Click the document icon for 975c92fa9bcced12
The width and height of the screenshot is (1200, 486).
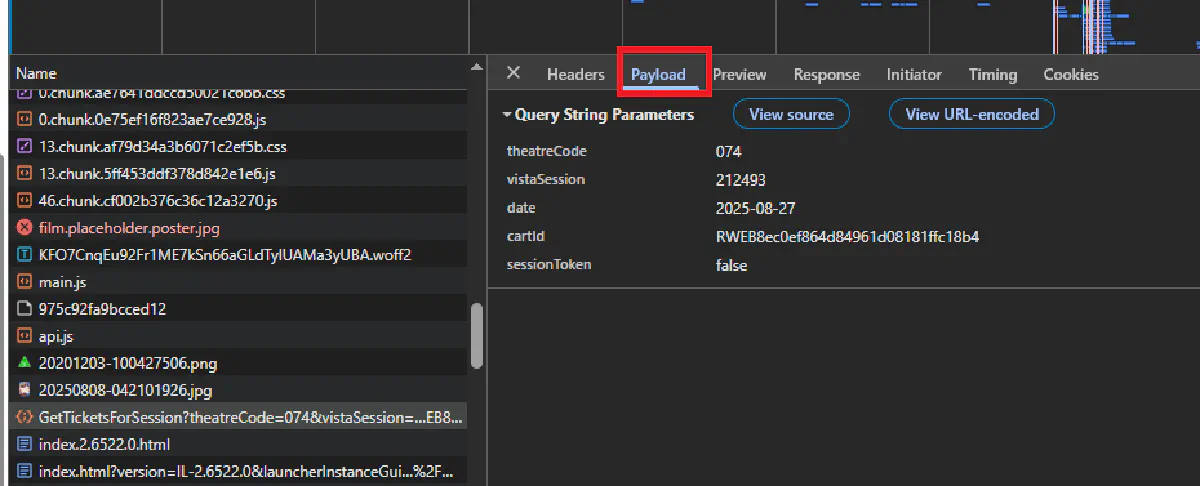[25, 310]
